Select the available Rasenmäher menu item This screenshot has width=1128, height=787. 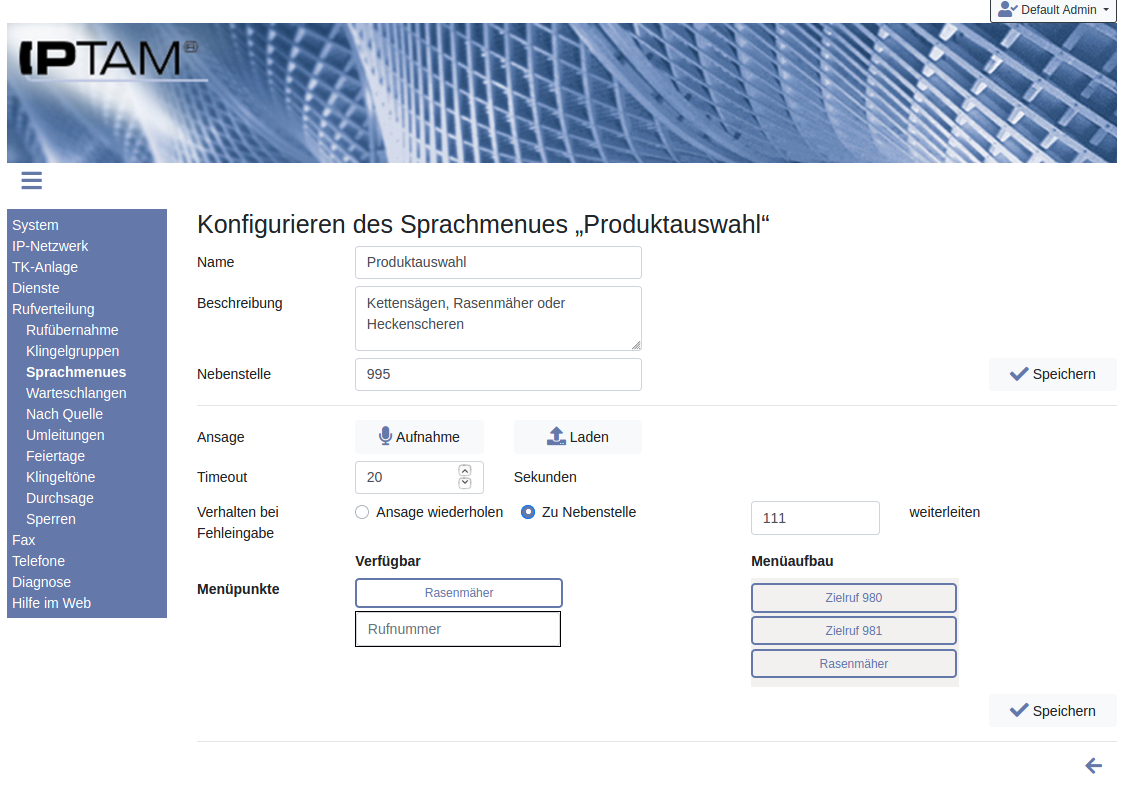pyautogui.click(x=458, y=593)
